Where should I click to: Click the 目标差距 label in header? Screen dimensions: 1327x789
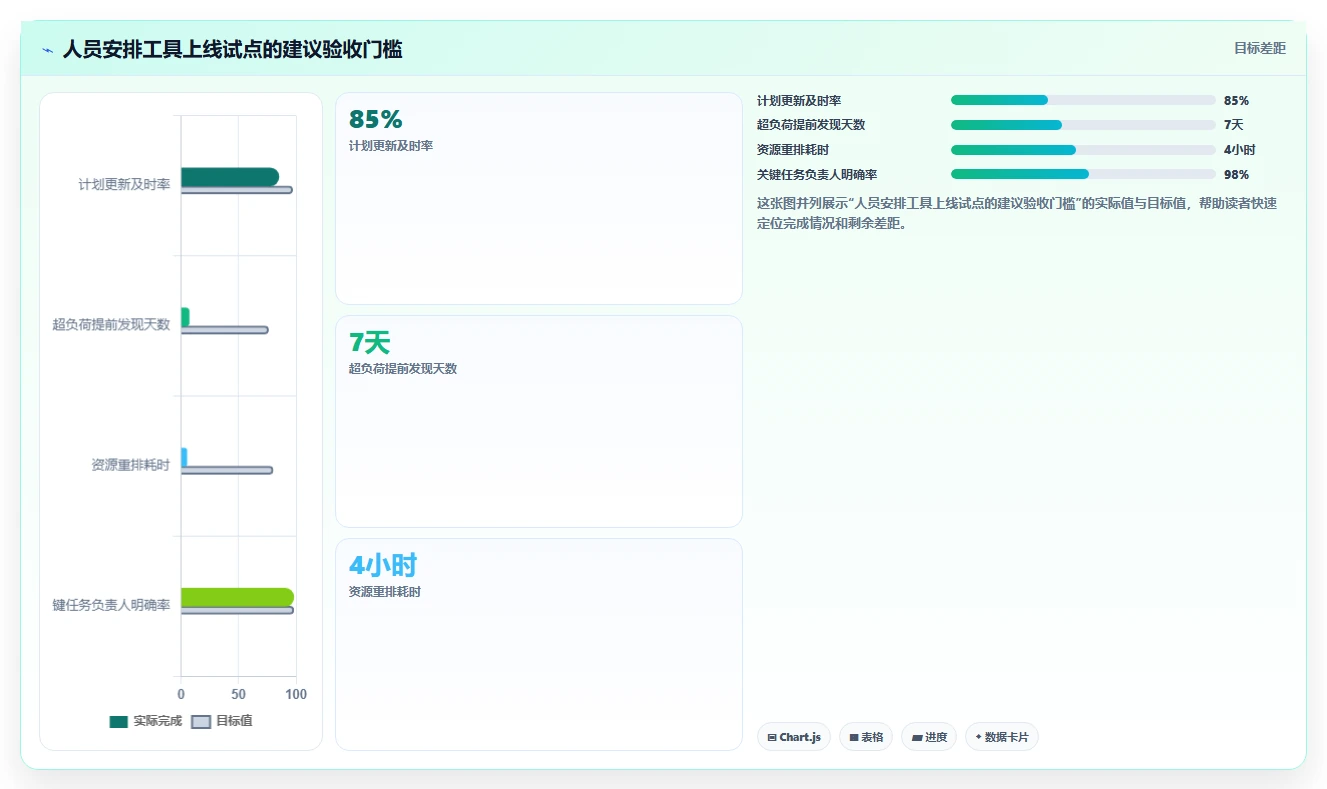(x=1259, y=48)
